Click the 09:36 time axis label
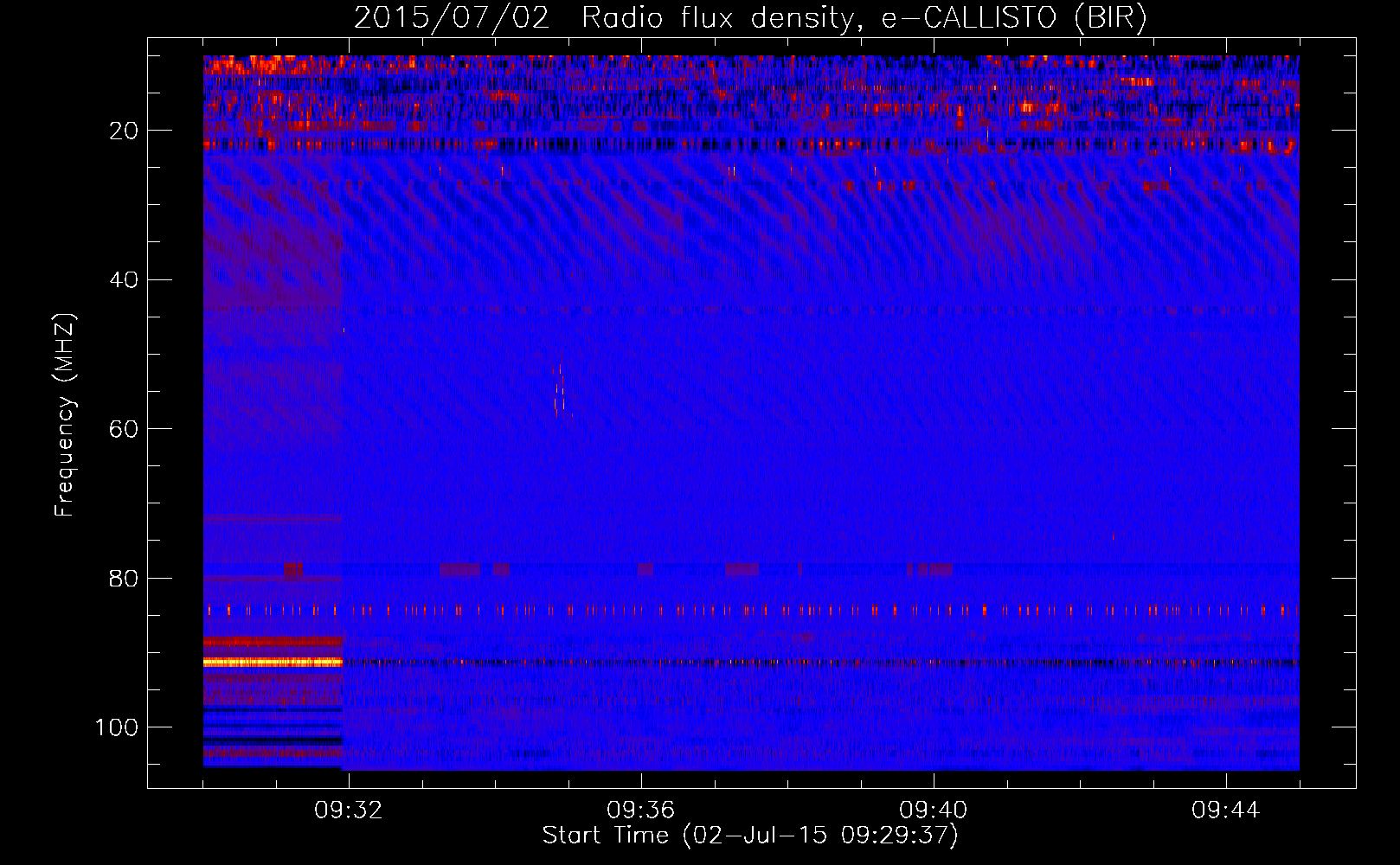Viewport: 1400px width, 865px height. [x=640, y=811]
